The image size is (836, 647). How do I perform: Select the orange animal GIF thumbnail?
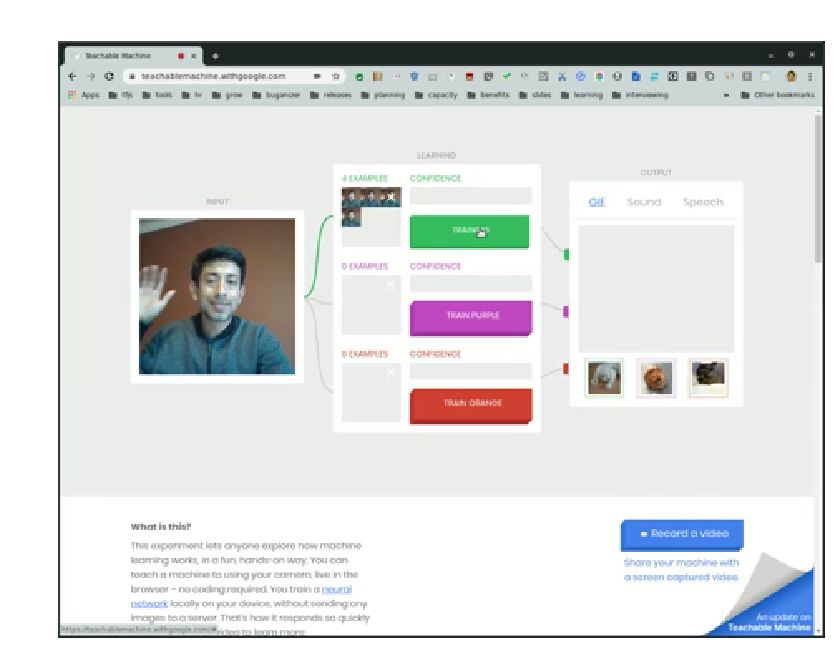(x=656, y=378)
